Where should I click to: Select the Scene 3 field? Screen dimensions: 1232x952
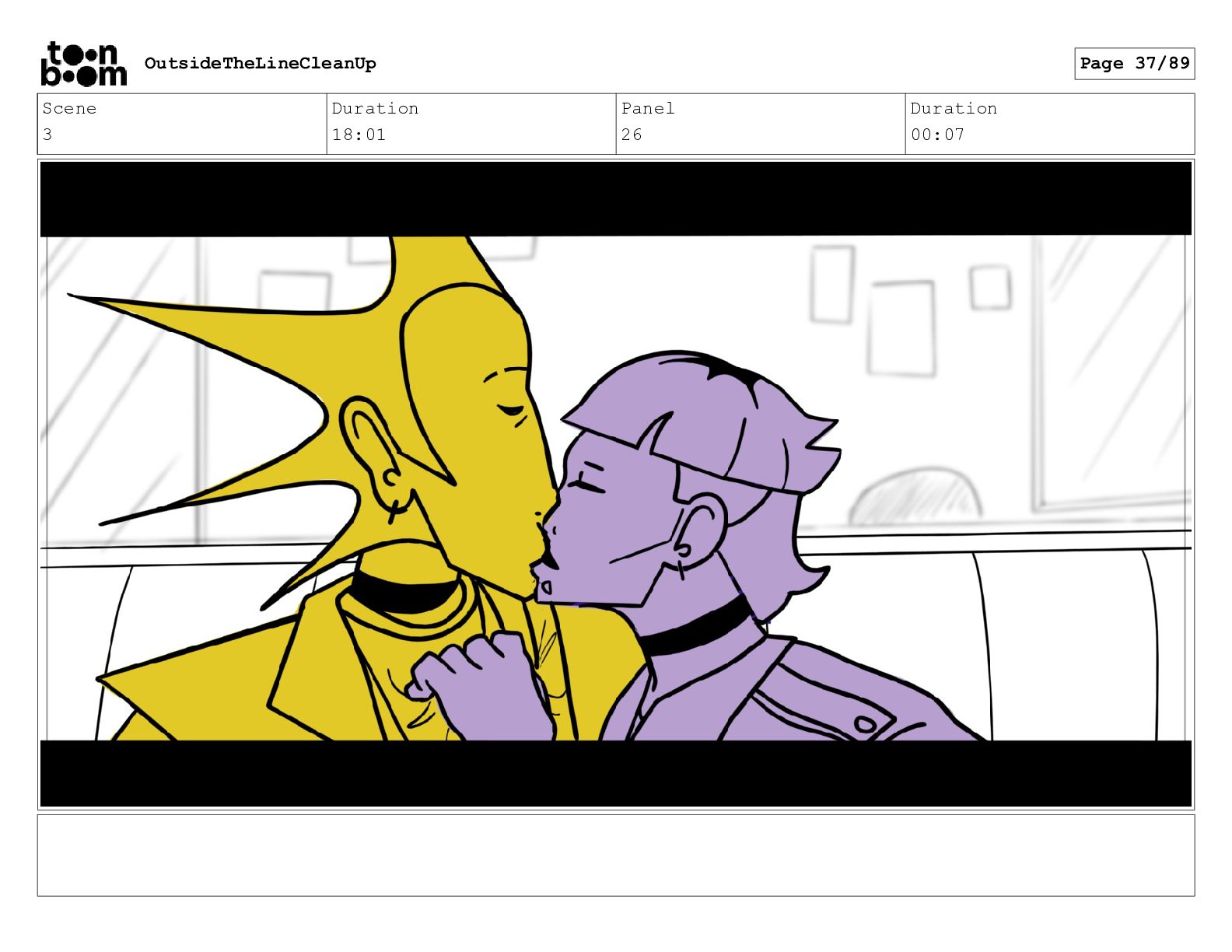pos(182,124)
